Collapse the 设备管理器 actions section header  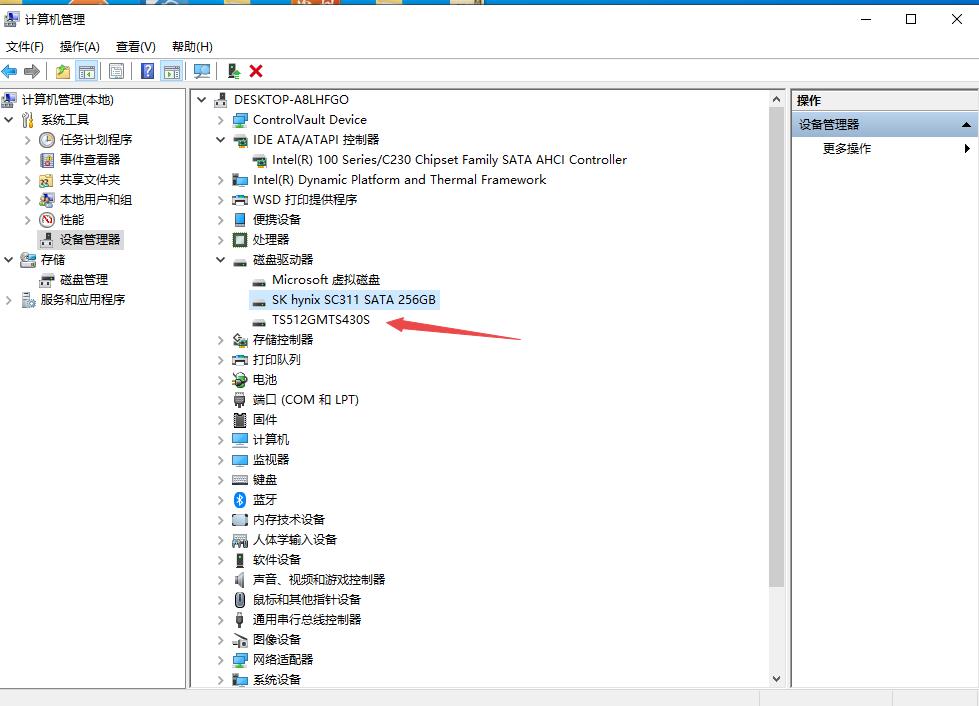coord(966,125)
